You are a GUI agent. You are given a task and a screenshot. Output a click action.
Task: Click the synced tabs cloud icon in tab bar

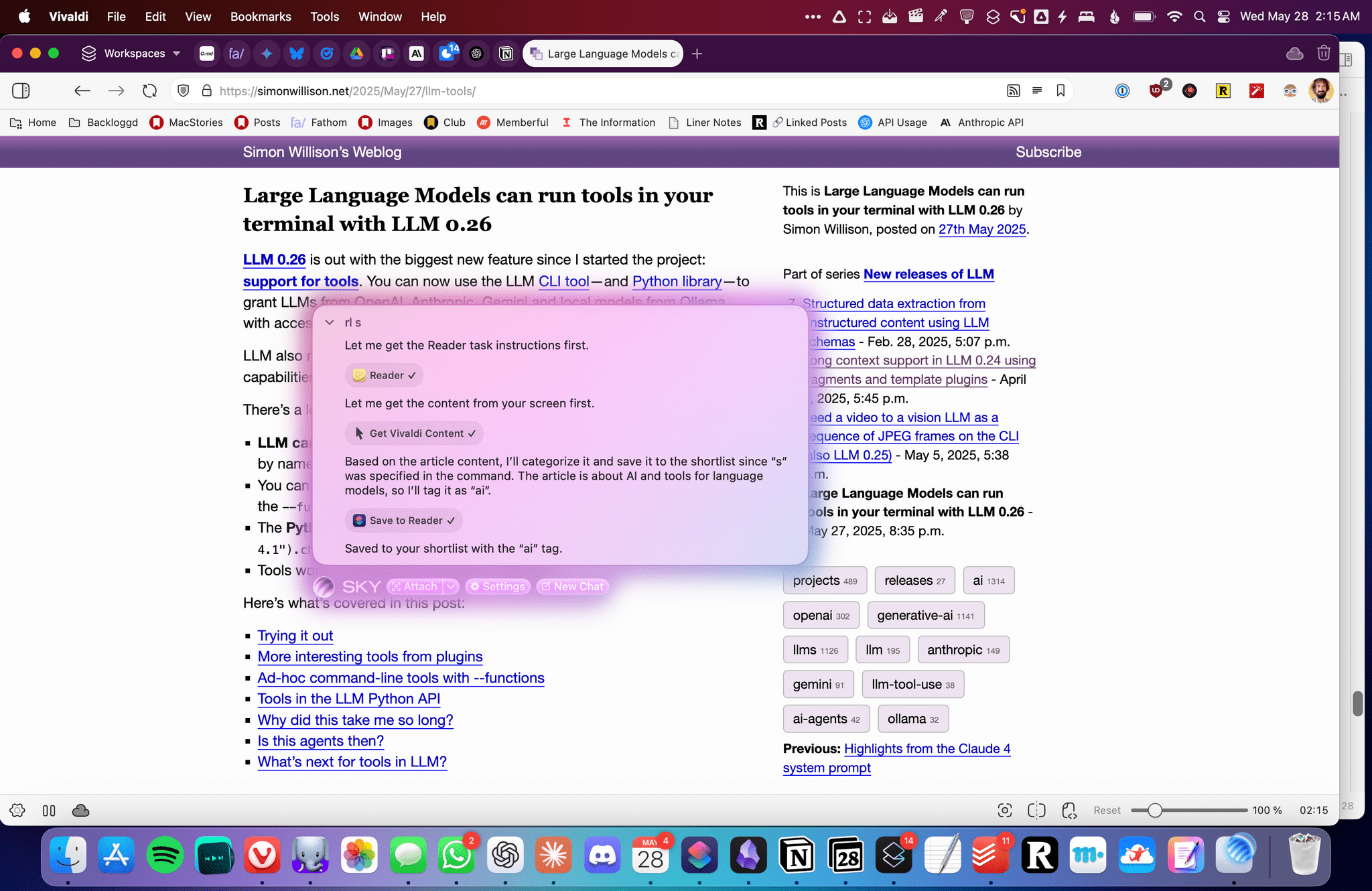pos(1294,54)
